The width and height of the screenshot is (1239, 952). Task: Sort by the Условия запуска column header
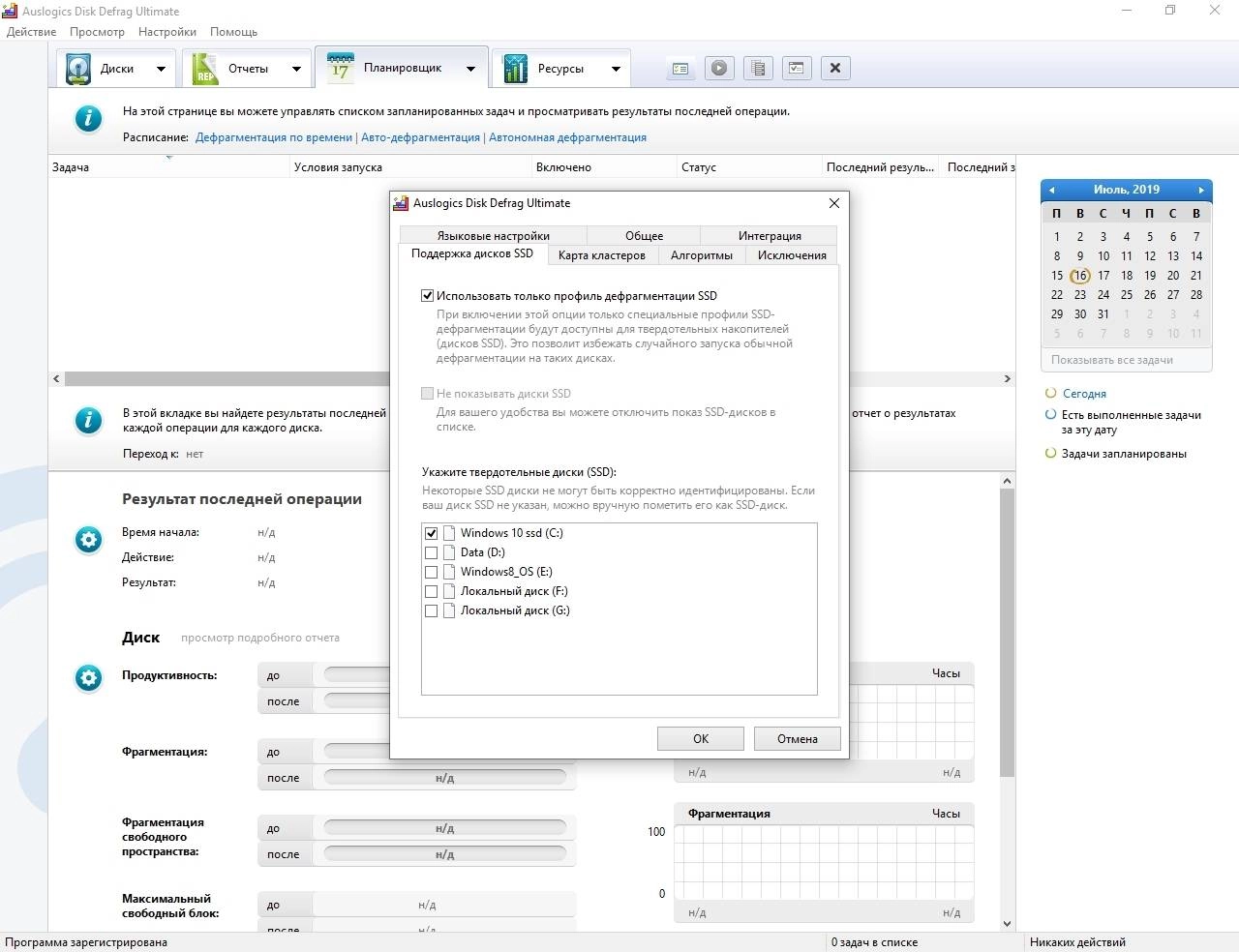tap(411, 167)
